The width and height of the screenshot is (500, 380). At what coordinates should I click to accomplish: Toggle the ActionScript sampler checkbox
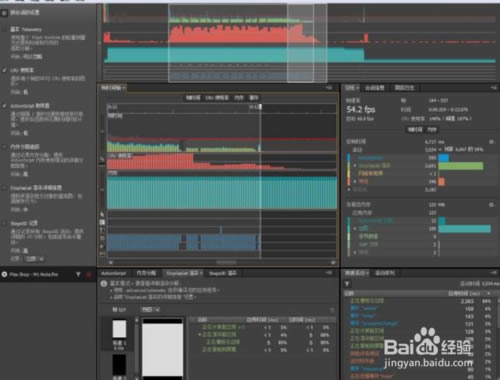pos(4,106)
